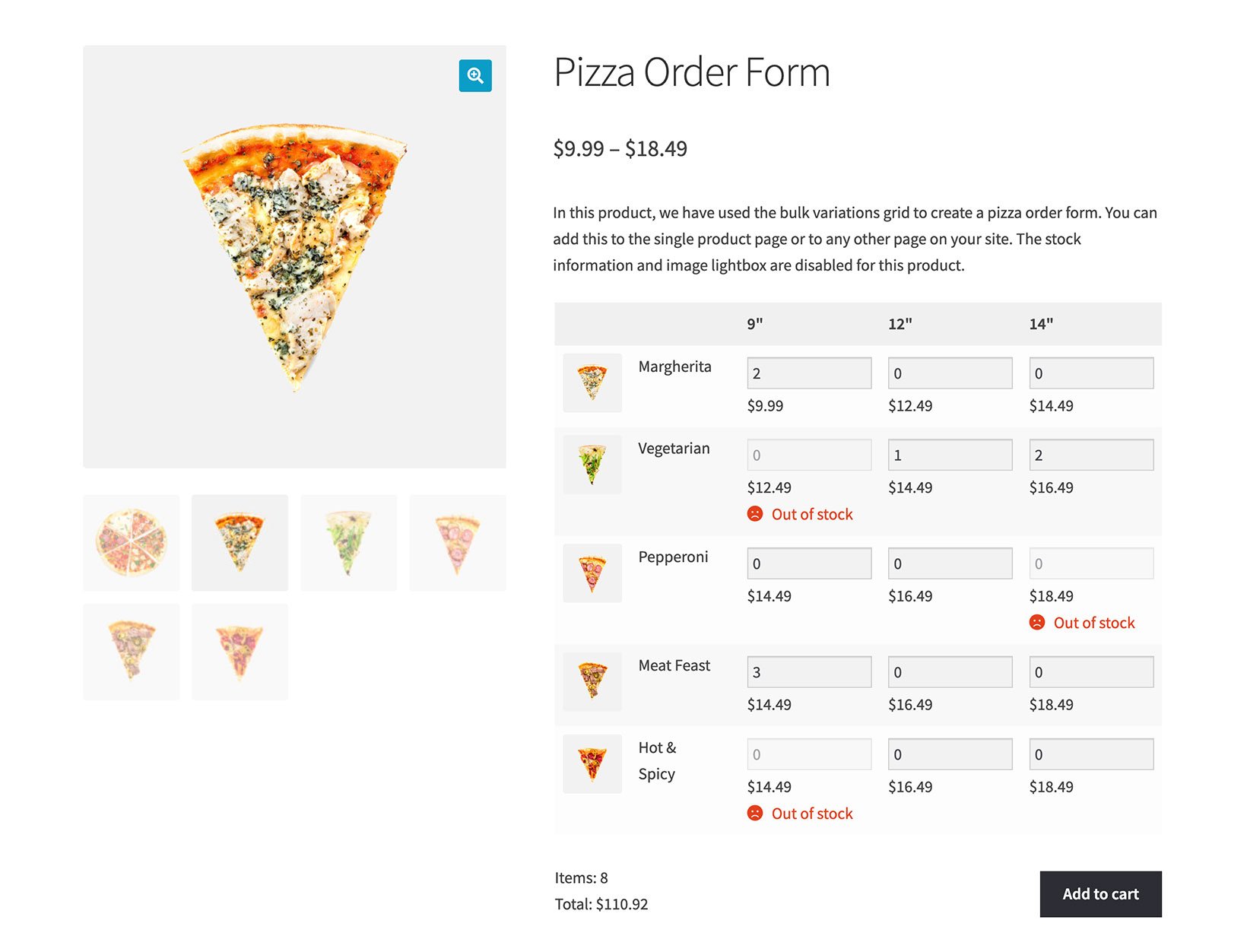Click the Vegetarian pizza slice icon
The image size is (1247, 952).
tap(592, 465)
